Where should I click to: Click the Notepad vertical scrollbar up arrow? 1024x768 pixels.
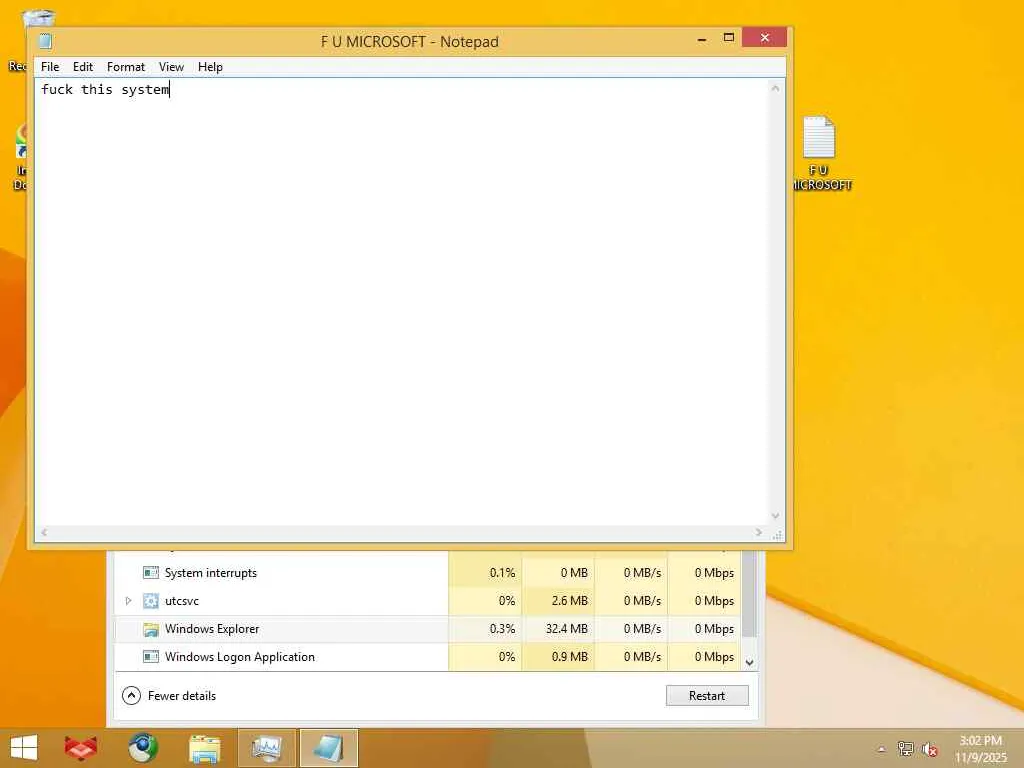(775, 88)
